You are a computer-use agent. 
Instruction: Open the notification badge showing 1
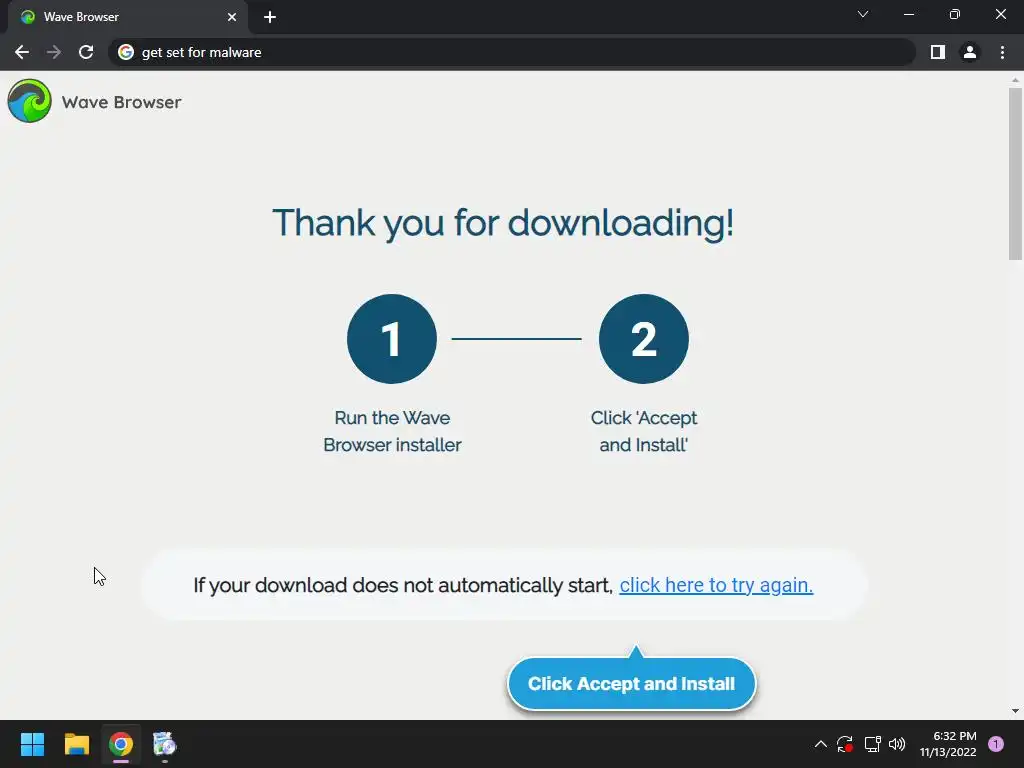pos(996,744)
